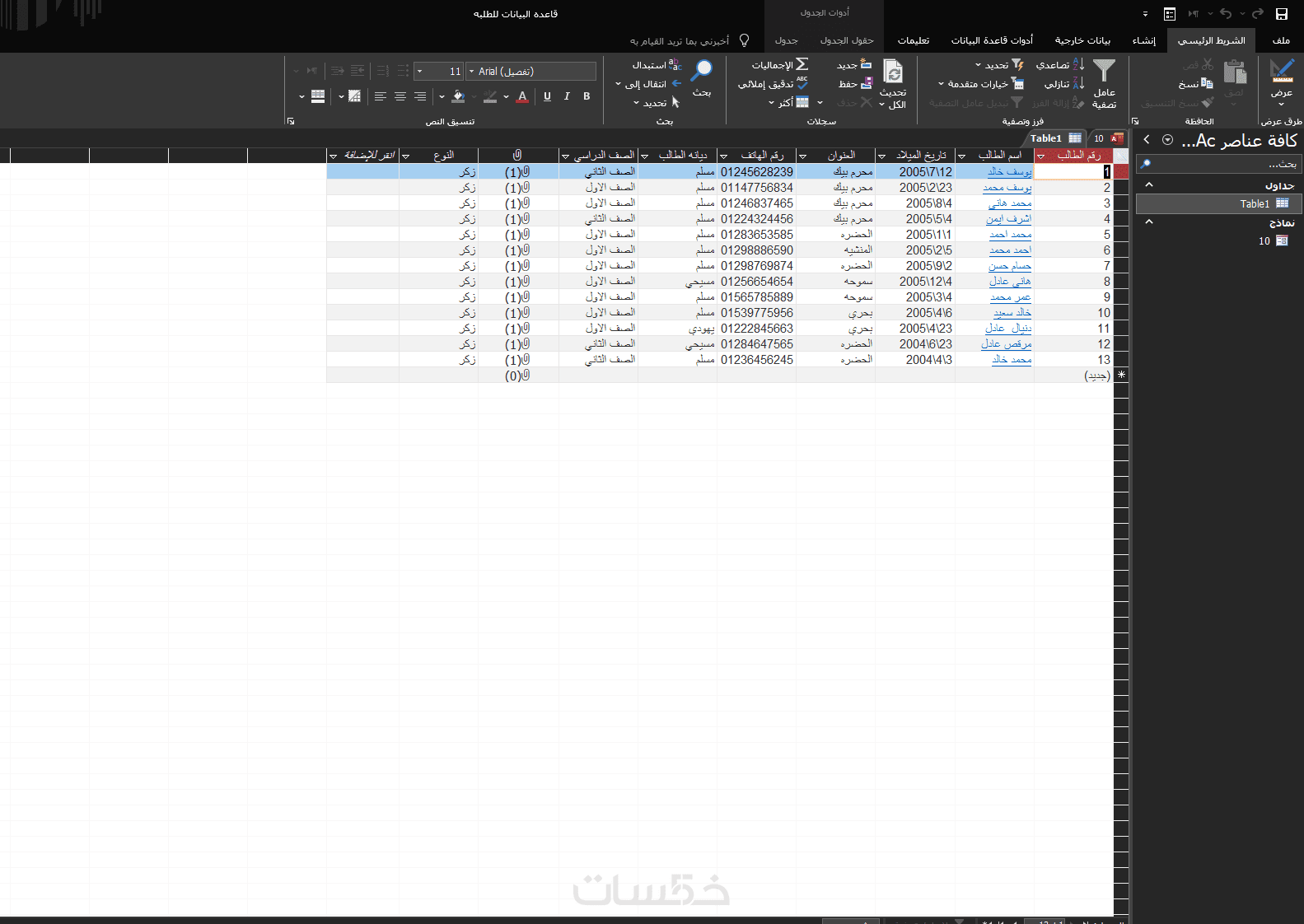This screenshot has height=924, width=1304.
Task: Toggle the الإجماليات totals row
Action: 780,65
